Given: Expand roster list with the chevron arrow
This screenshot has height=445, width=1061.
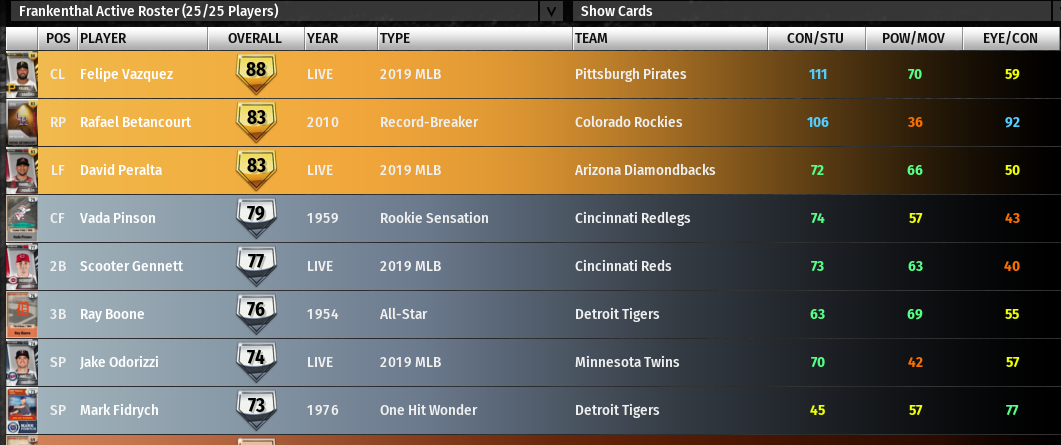Looking at the screenshot, I should pyautogui.click(x=551, y=12).
